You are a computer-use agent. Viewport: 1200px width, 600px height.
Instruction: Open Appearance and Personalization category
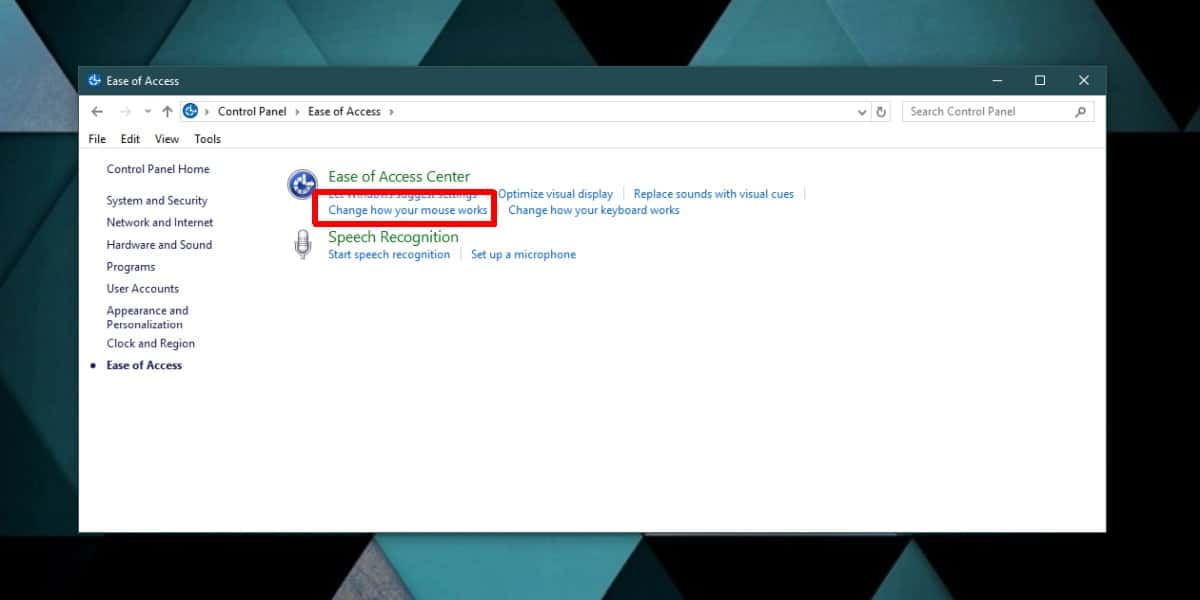click(147, 318)
